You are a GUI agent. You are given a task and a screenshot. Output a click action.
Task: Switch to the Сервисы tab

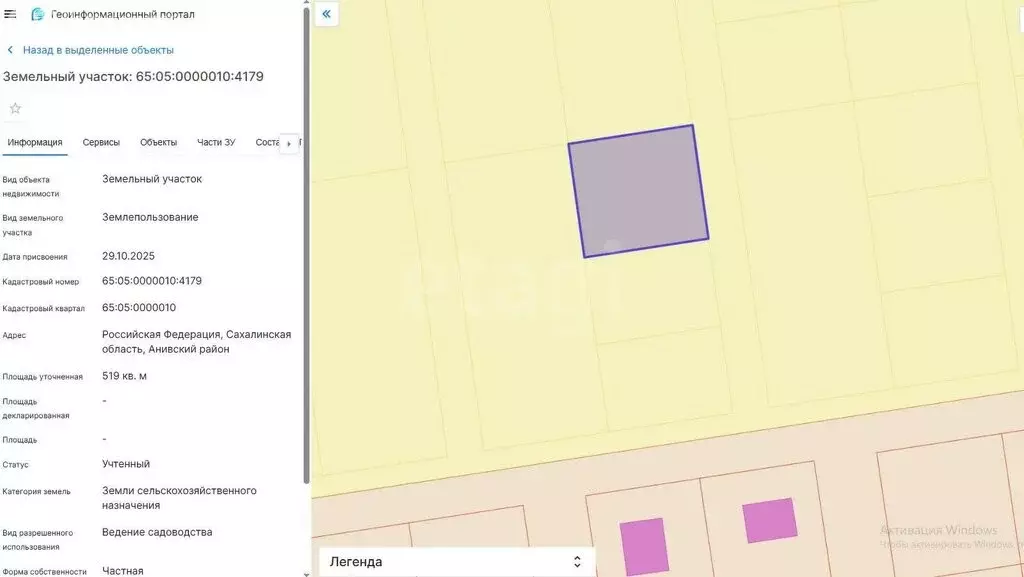[x=101, y=142]
